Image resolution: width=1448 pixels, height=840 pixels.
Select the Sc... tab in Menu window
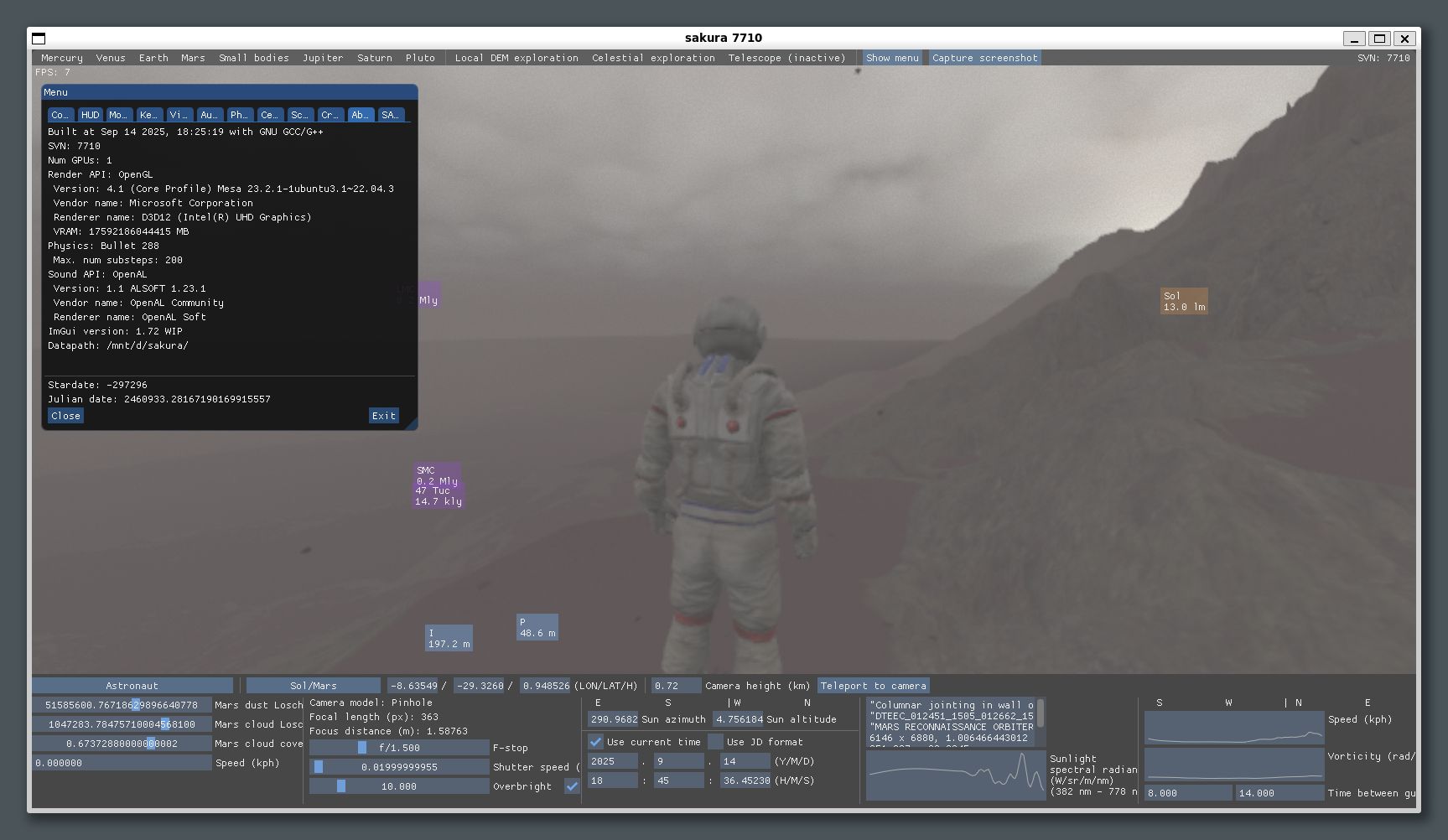299,115
